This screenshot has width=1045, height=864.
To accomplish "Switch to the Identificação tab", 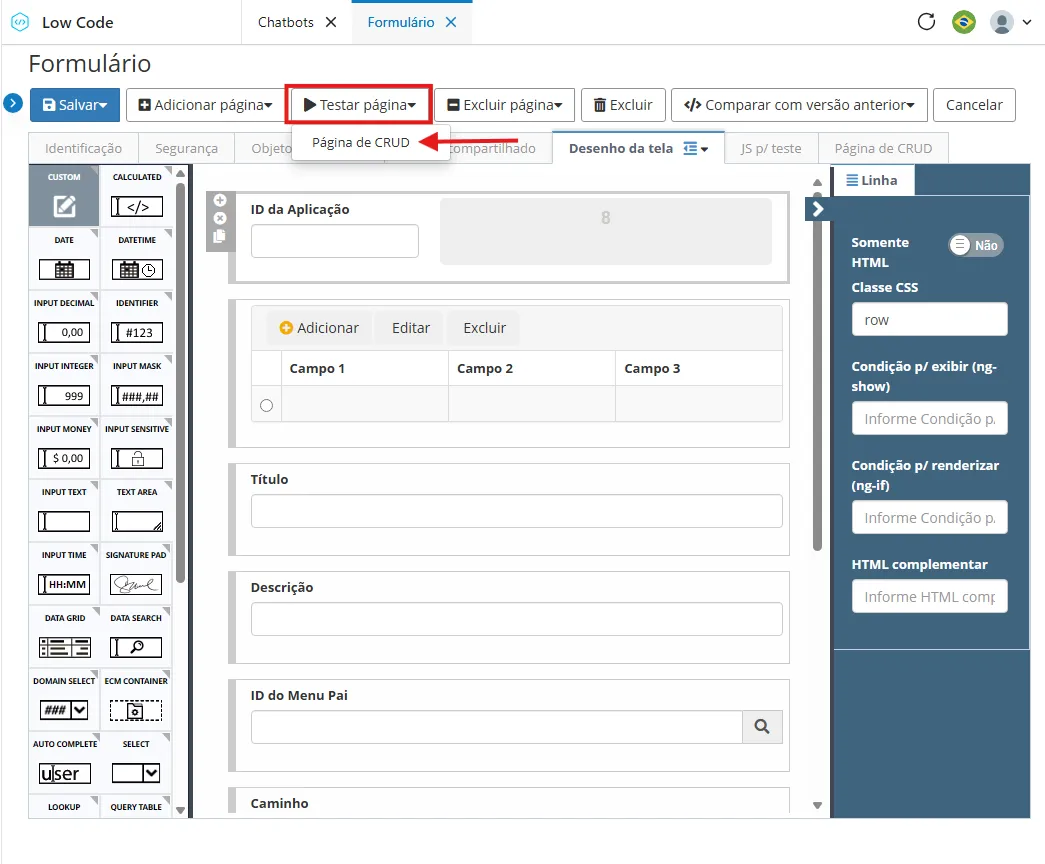I will tap(83, 149).
